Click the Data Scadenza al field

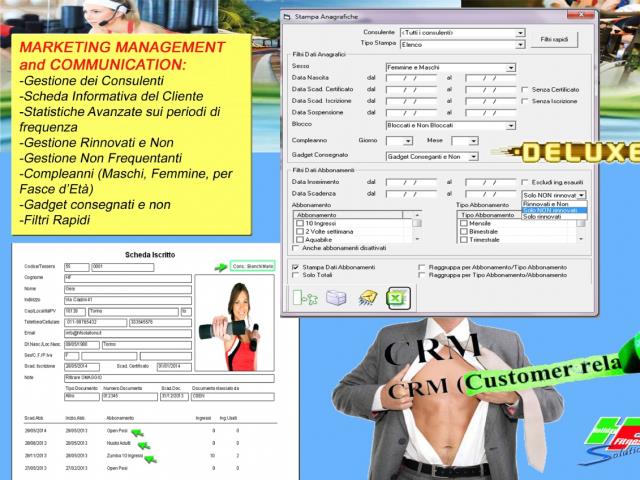[491, 194]
